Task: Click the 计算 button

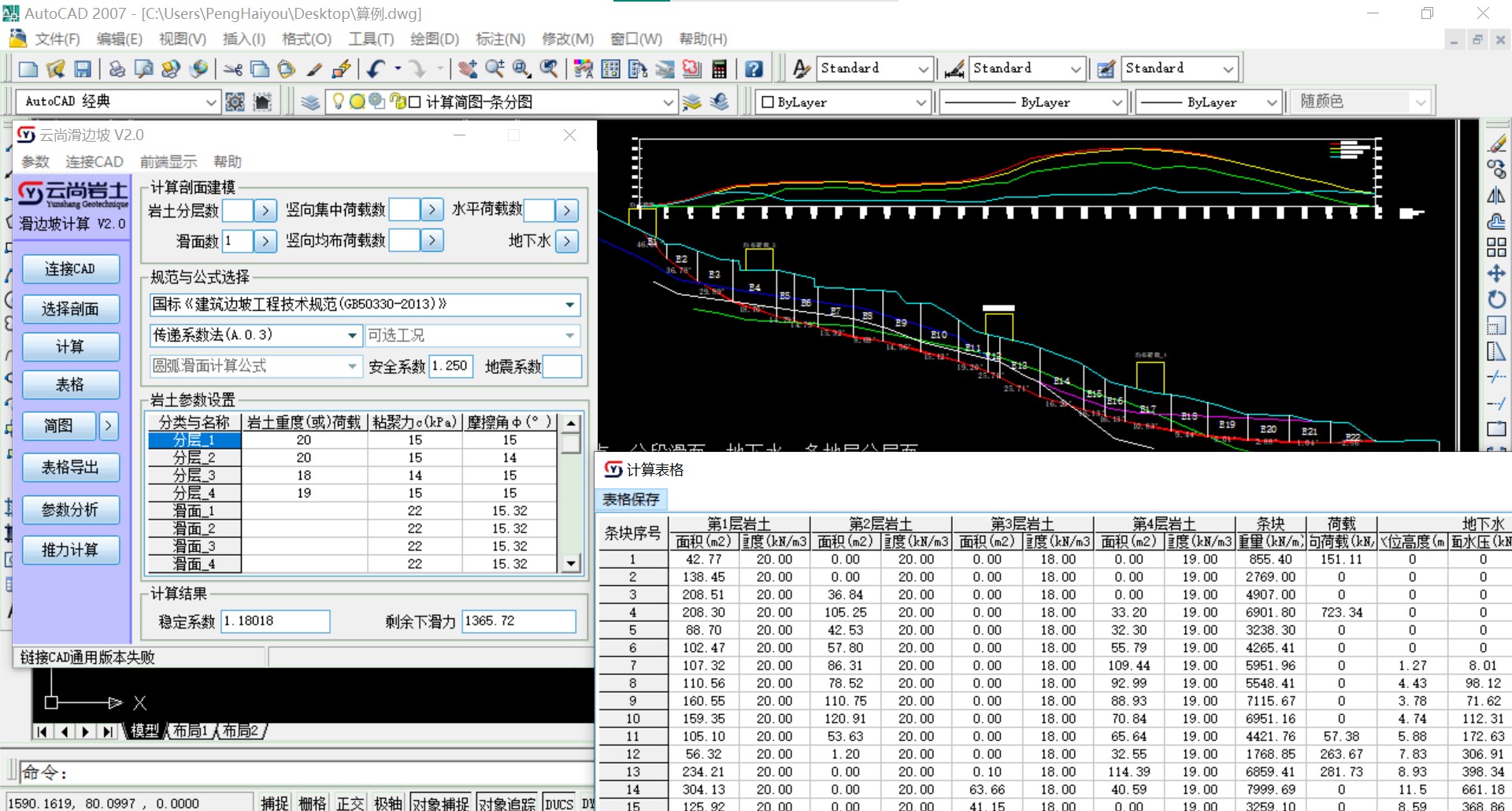Action: coord(71,347)
